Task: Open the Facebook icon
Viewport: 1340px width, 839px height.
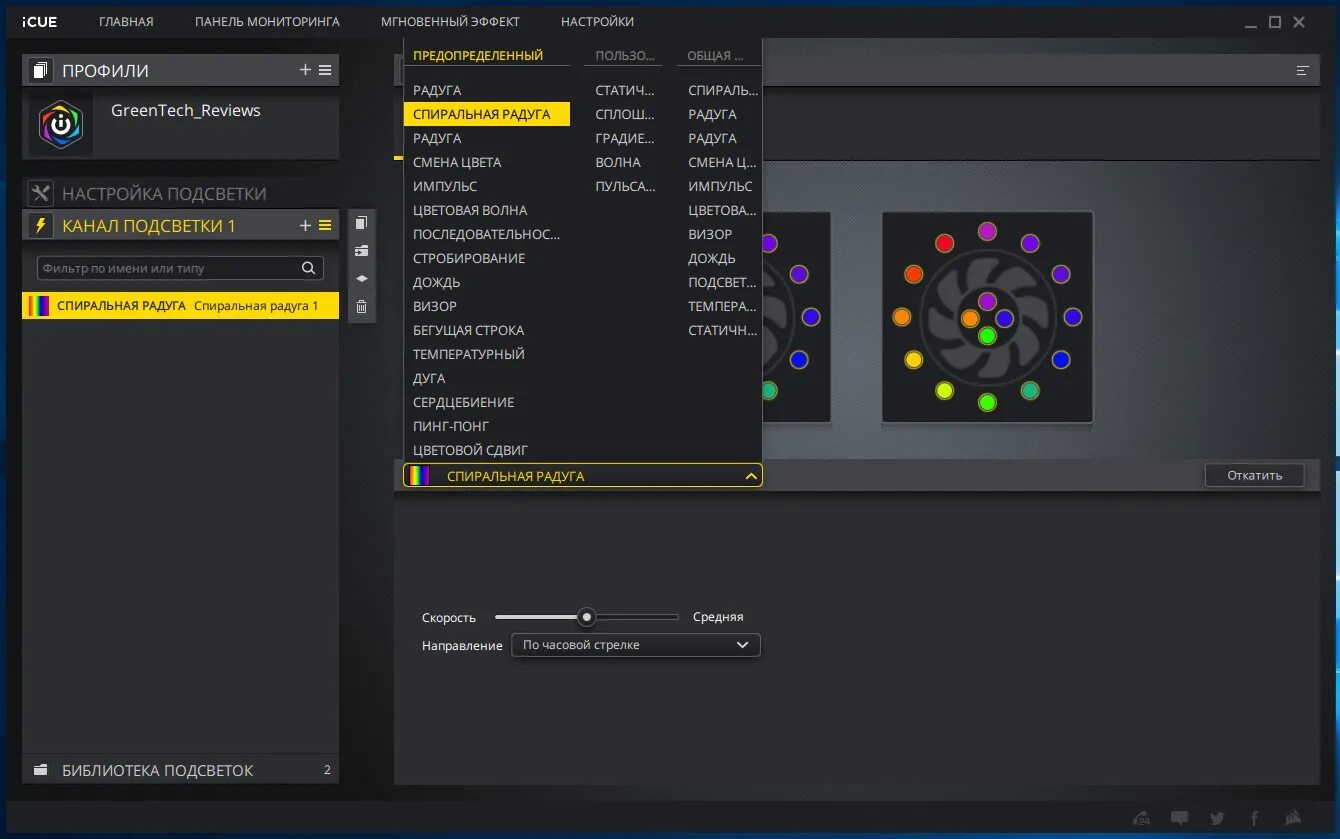Action: [x=1254, y=818]
